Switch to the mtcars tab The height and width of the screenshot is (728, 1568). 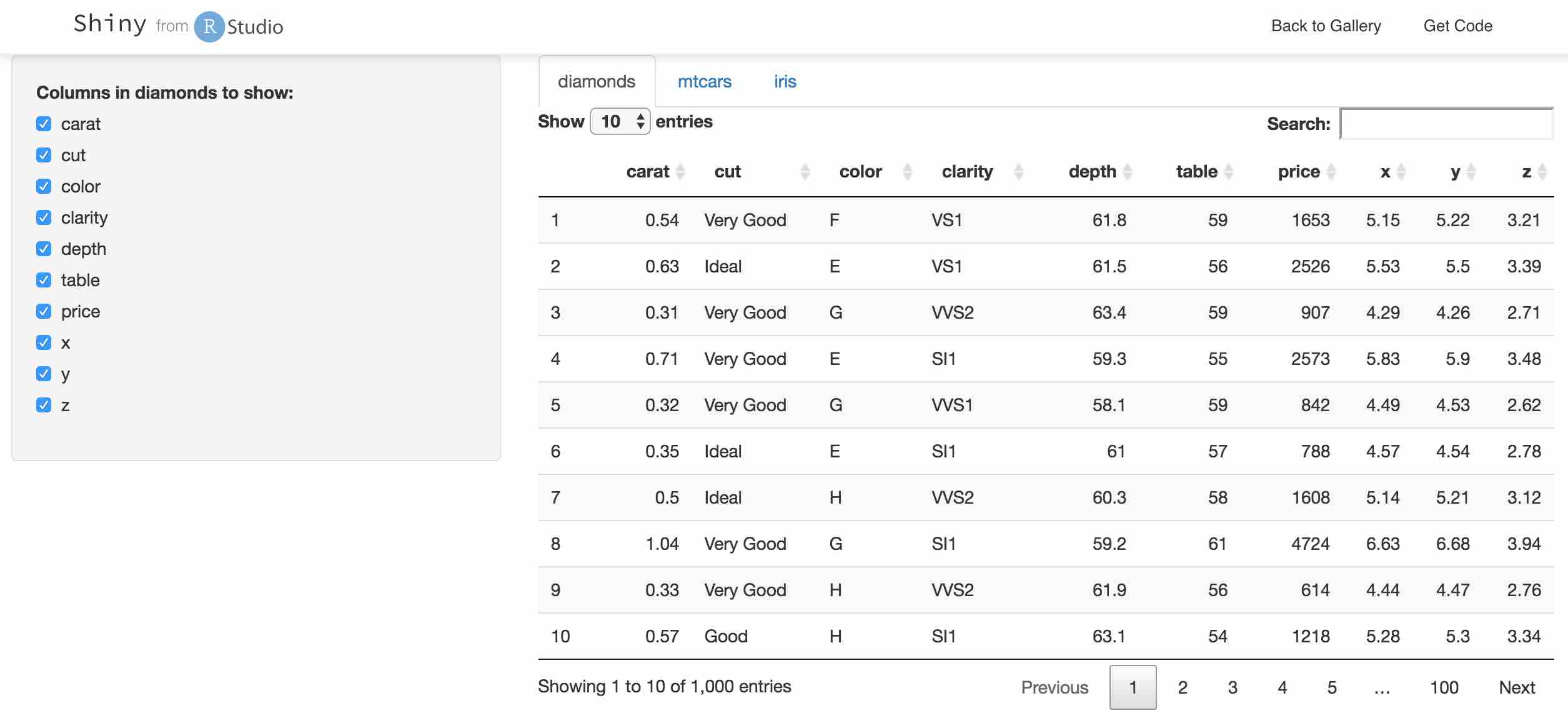[x=704, y=82]
